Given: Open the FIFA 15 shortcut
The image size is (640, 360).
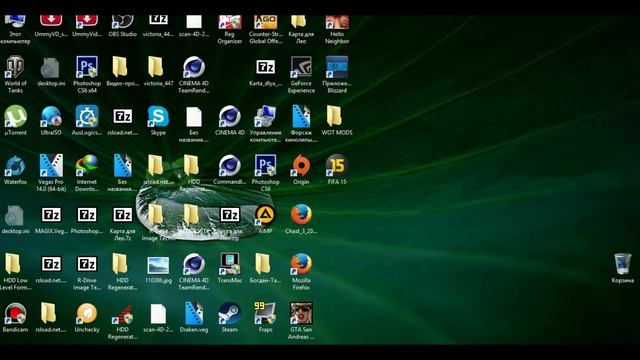Looking at the screenshot, I should (337, 166).
